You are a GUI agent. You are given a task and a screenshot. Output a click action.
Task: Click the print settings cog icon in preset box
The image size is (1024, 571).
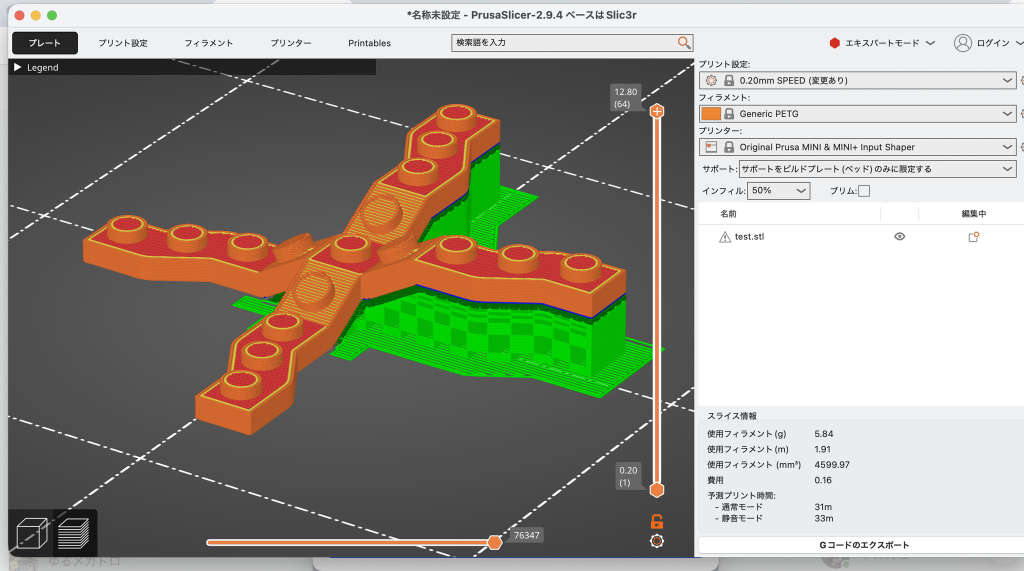tap(711, 80)
